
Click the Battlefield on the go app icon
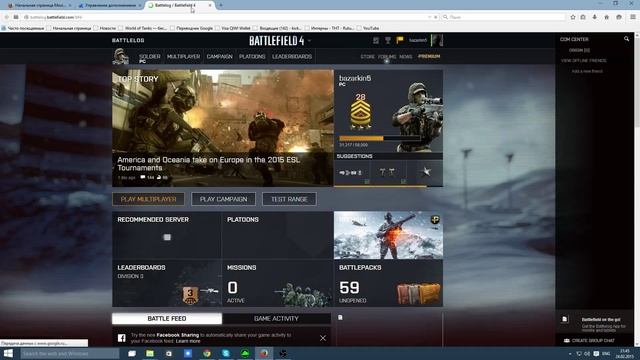(x=564, y=319)
